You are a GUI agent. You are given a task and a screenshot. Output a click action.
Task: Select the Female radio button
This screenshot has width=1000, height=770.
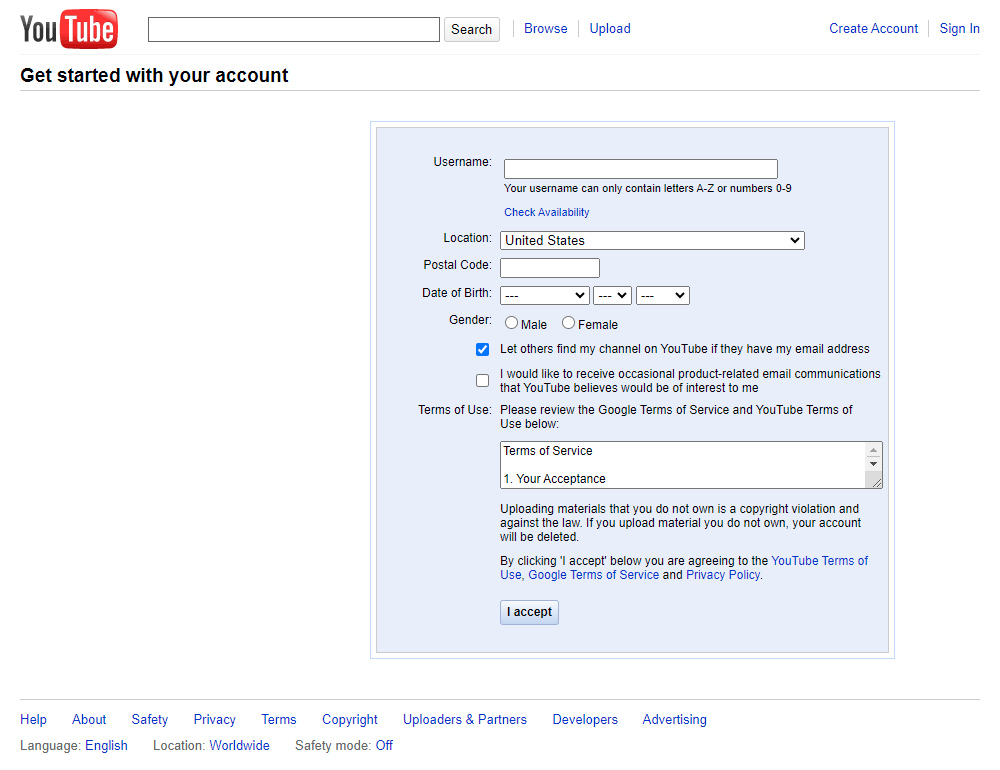tap(568, 323)
